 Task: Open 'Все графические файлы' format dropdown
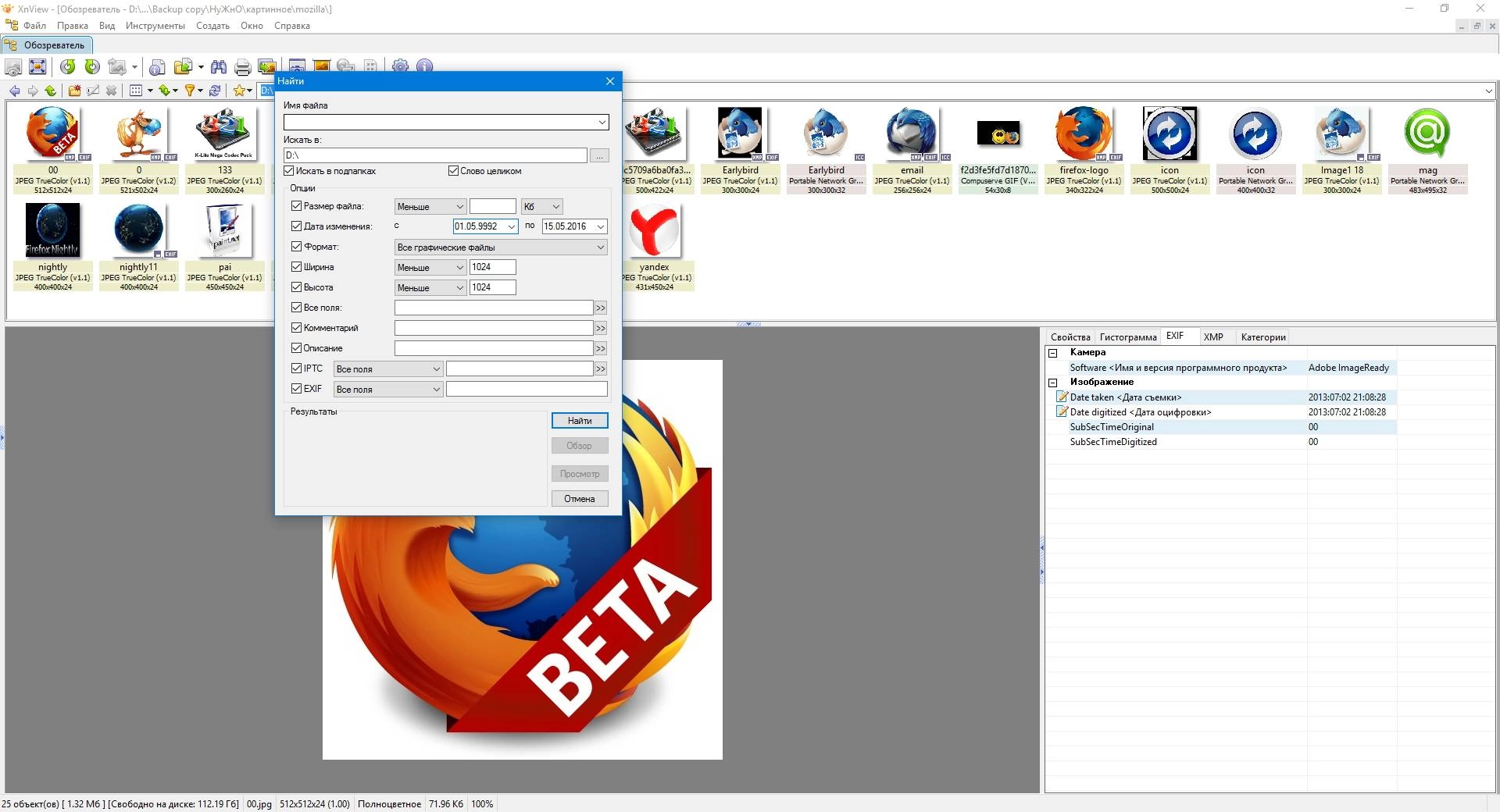[x=501, y=248]
